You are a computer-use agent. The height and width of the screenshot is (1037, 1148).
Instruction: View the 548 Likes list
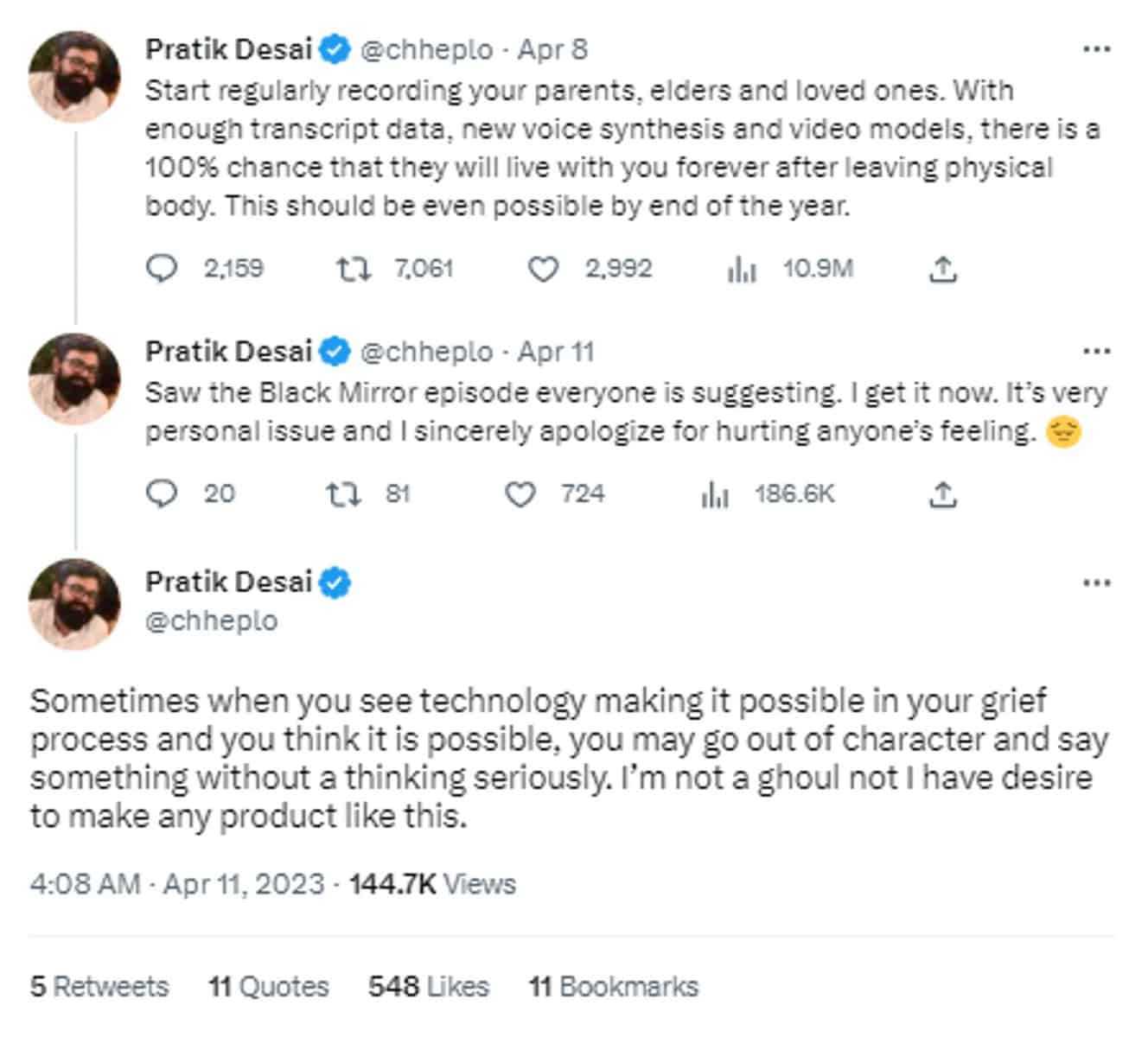(429, 986)
